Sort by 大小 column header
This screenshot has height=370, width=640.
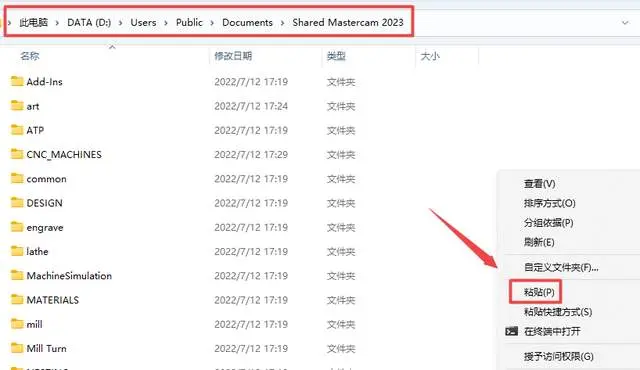[x=430, y=56]
